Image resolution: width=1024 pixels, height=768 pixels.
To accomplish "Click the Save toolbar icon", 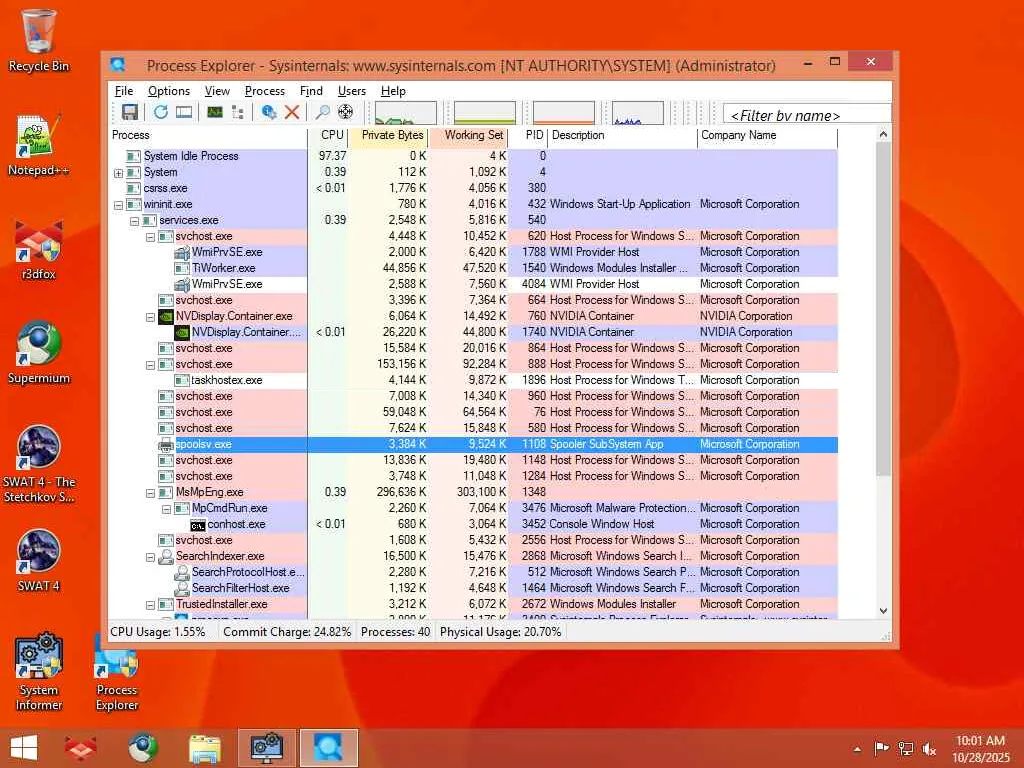I will [x=129, y=112].
